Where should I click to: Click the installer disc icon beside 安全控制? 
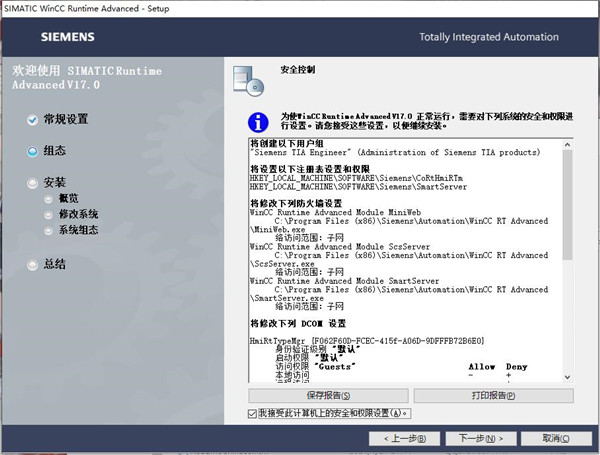[x=249, y=81]
